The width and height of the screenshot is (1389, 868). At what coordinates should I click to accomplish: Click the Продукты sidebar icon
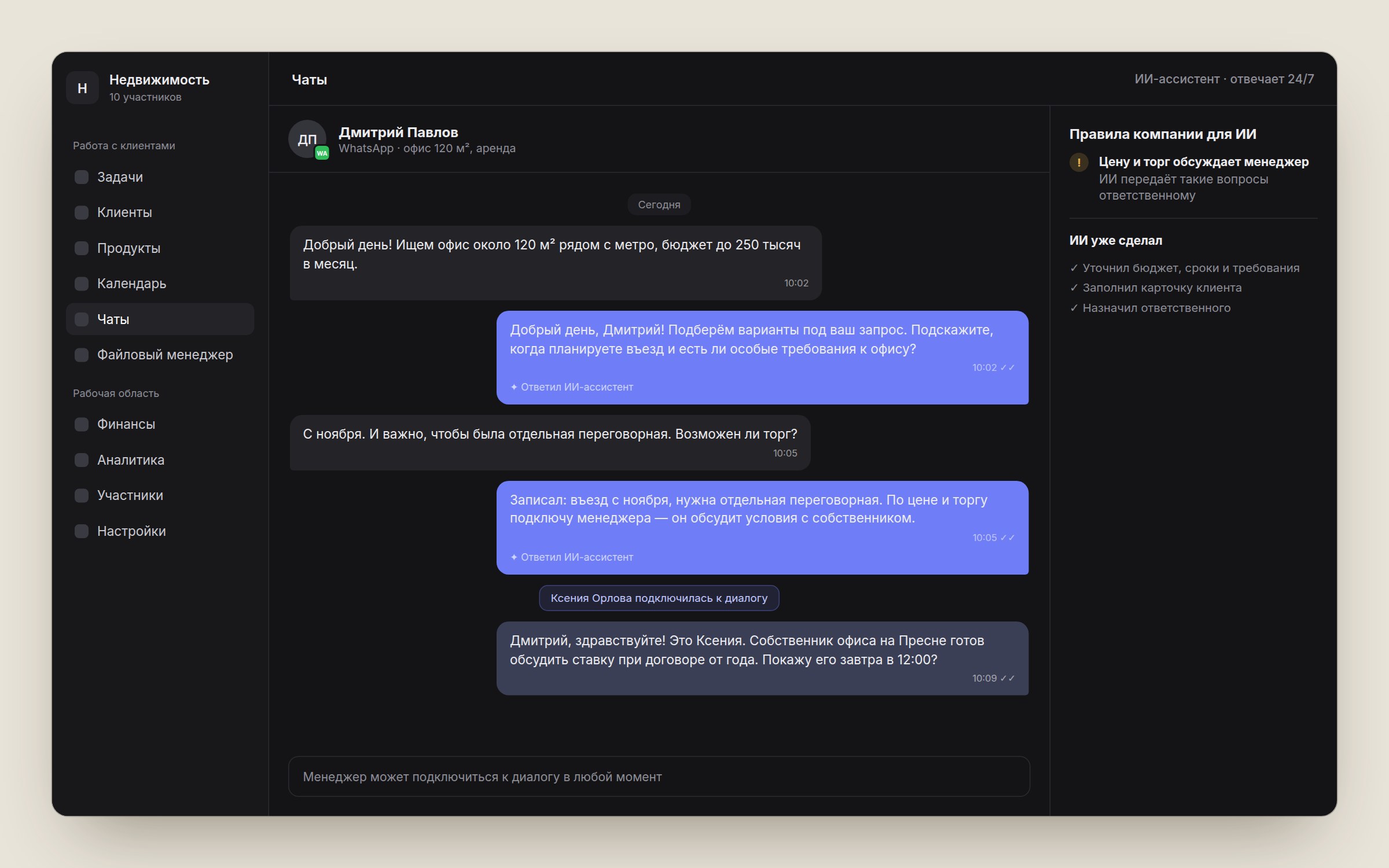pos(82,248)
